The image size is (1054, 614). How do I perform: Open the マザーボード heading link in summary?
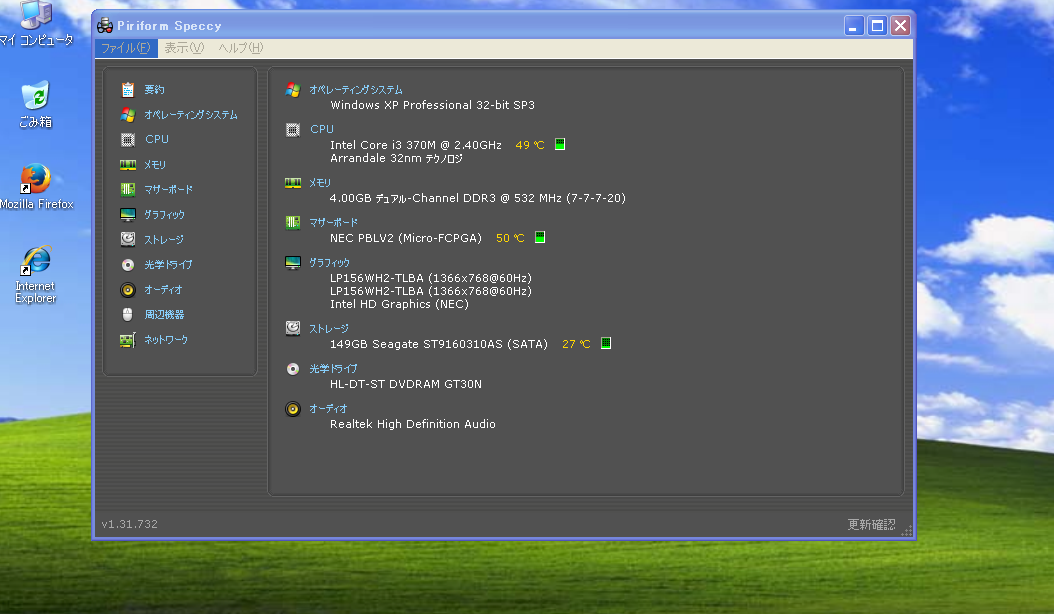pyautogui.click(x=333, y=222)
